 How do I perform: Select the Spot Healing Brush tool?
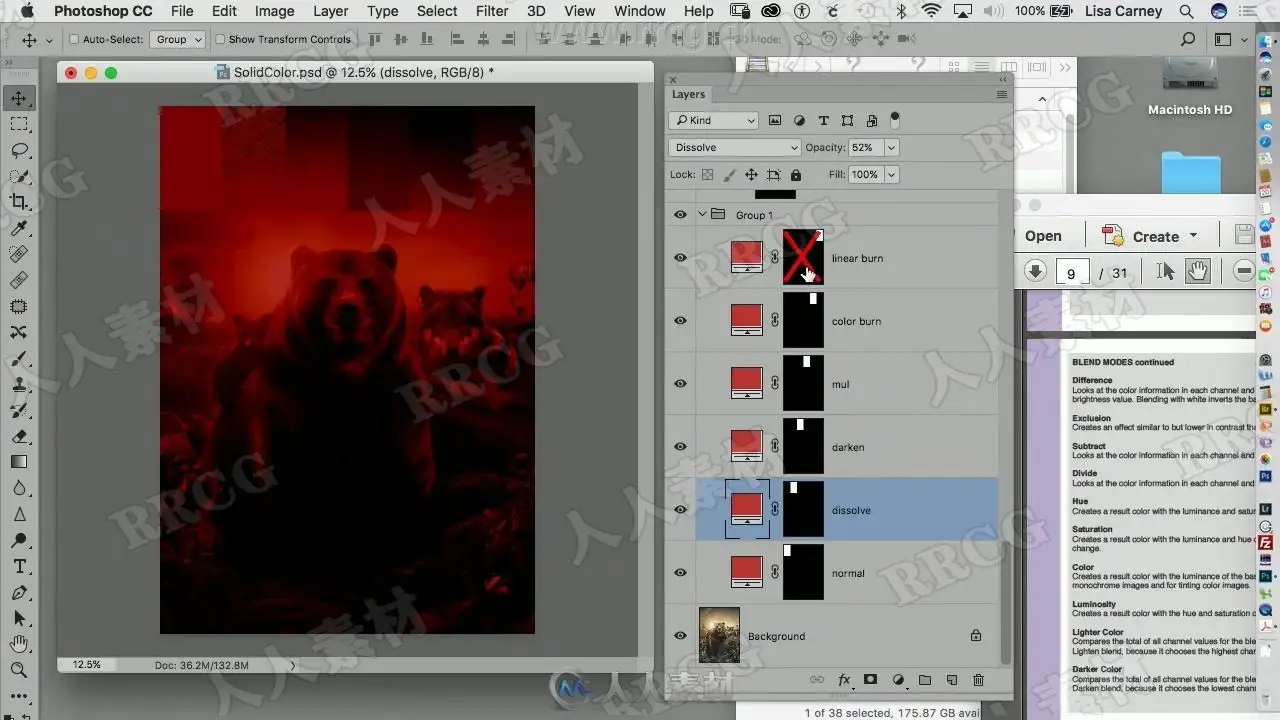tap(19, 254)
